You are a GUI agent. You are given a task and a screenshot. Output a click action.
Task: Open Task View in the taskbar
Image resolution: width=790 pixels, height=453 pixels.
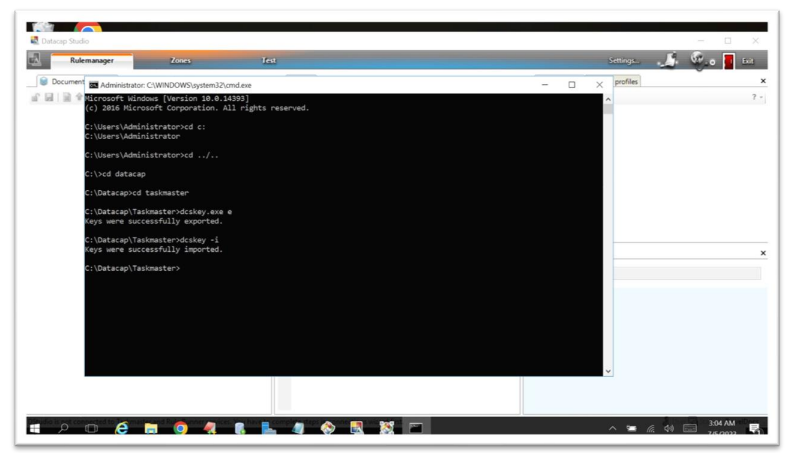(x=92, y=428)
